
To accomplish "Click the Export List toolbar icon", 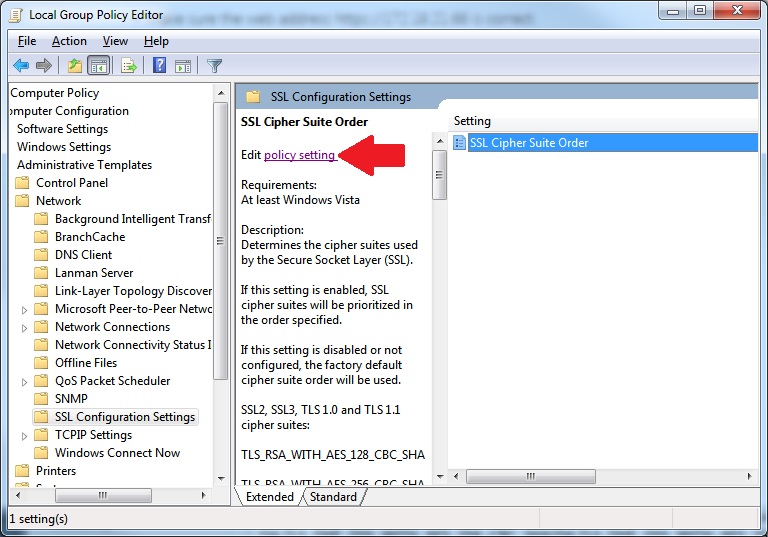I will click(128, 66).
